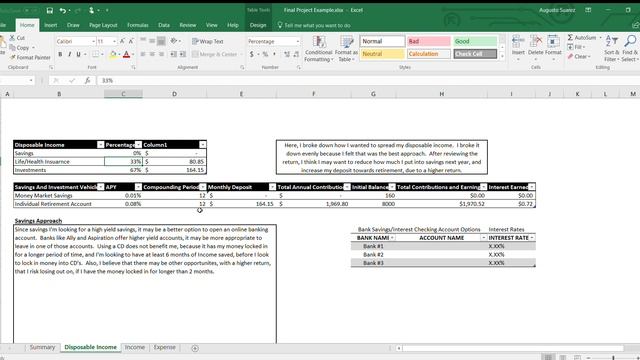Open INTEREST RATE filter dropdown
Image resolution: width=640 pixels, height=360 pixels.
click(531, 238)
